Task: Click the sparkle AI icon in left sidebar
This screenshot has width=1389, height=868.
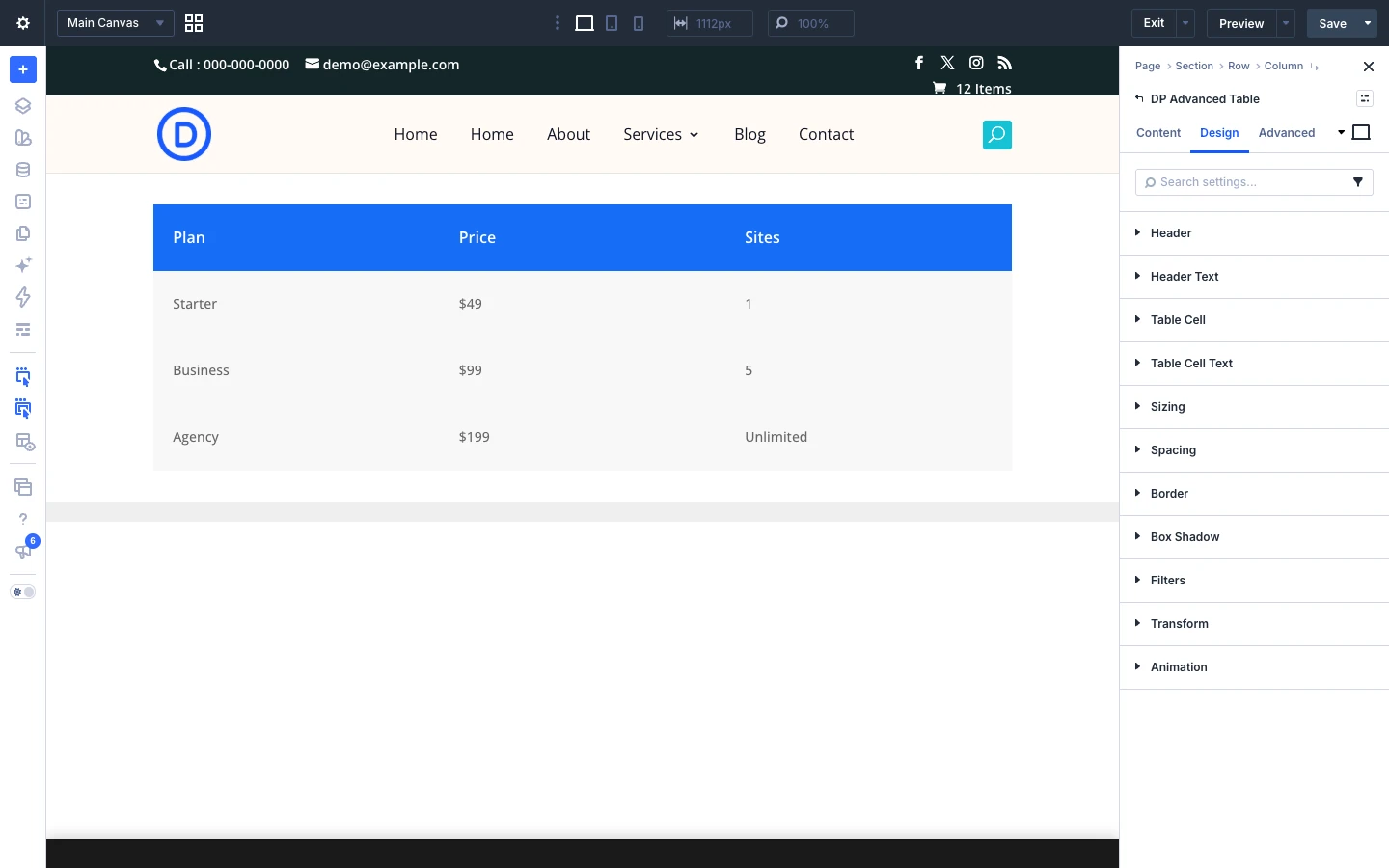Action: (23, 265)
